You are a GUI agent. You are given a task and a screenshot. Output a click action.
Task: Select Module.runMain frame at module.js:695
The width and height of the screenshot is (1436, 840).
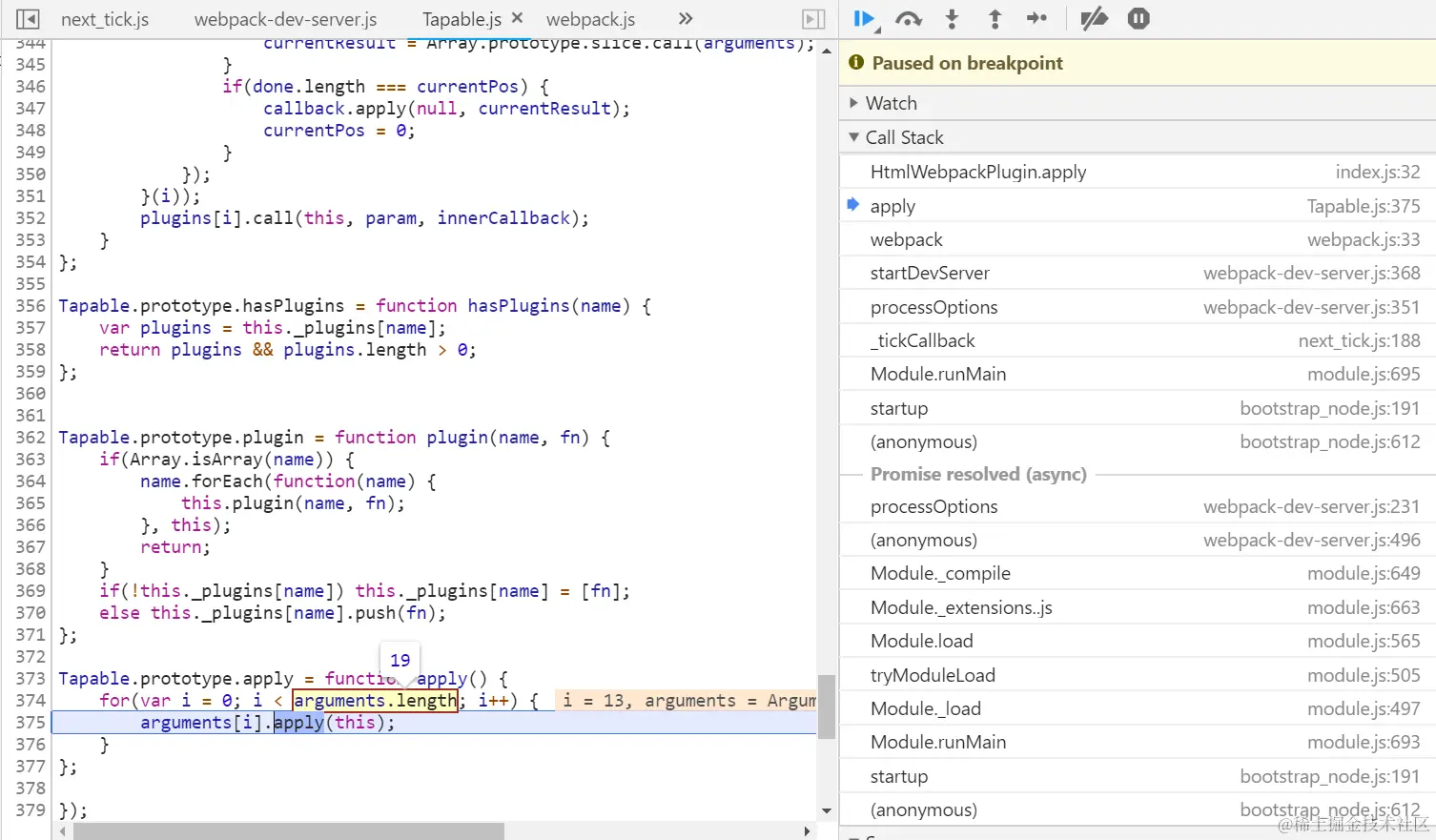pos(1138,374)
